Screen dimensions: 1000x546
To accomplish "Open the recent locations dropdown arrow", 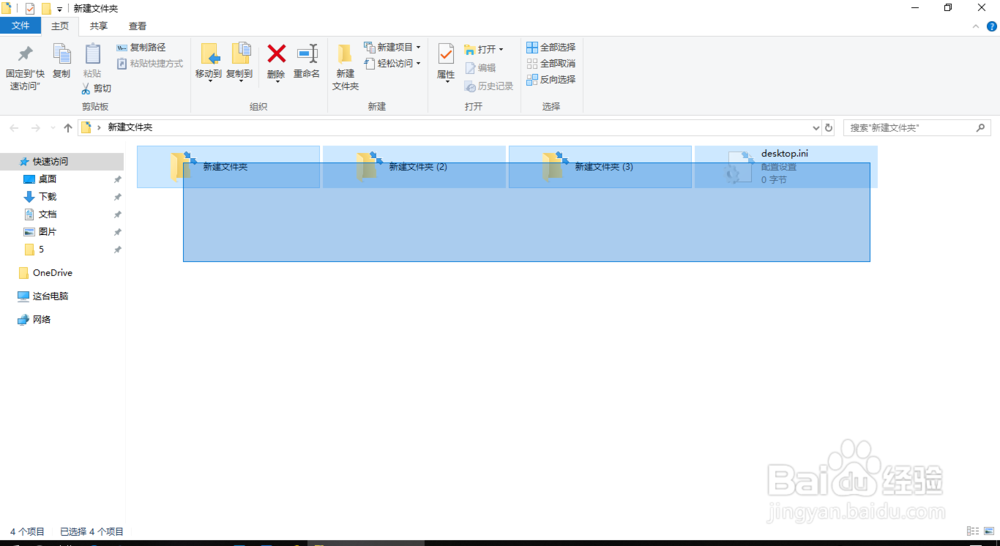I will 53,128.
